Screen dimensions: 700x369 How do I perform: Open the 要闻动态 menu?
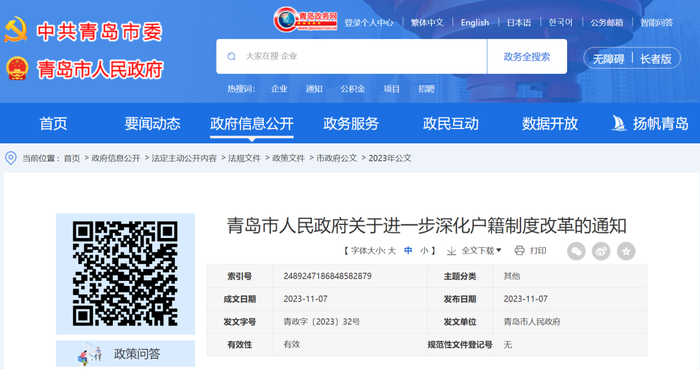coord(152,124)
